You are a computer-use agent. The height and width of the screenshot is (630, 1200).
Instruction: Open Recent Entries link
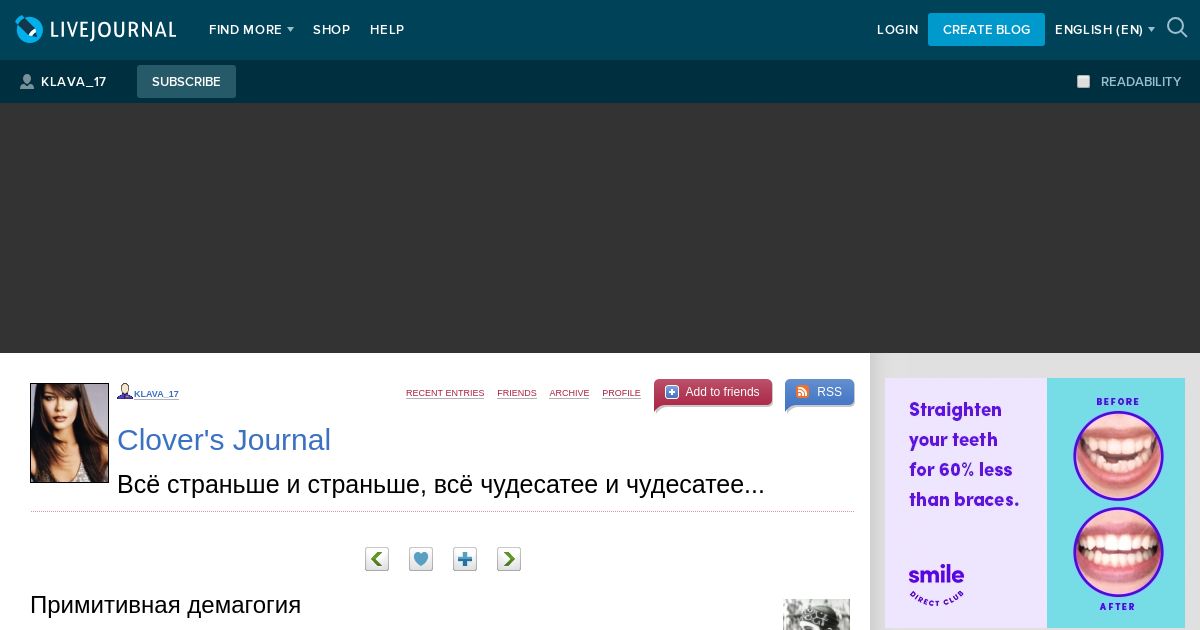(445, 393)
